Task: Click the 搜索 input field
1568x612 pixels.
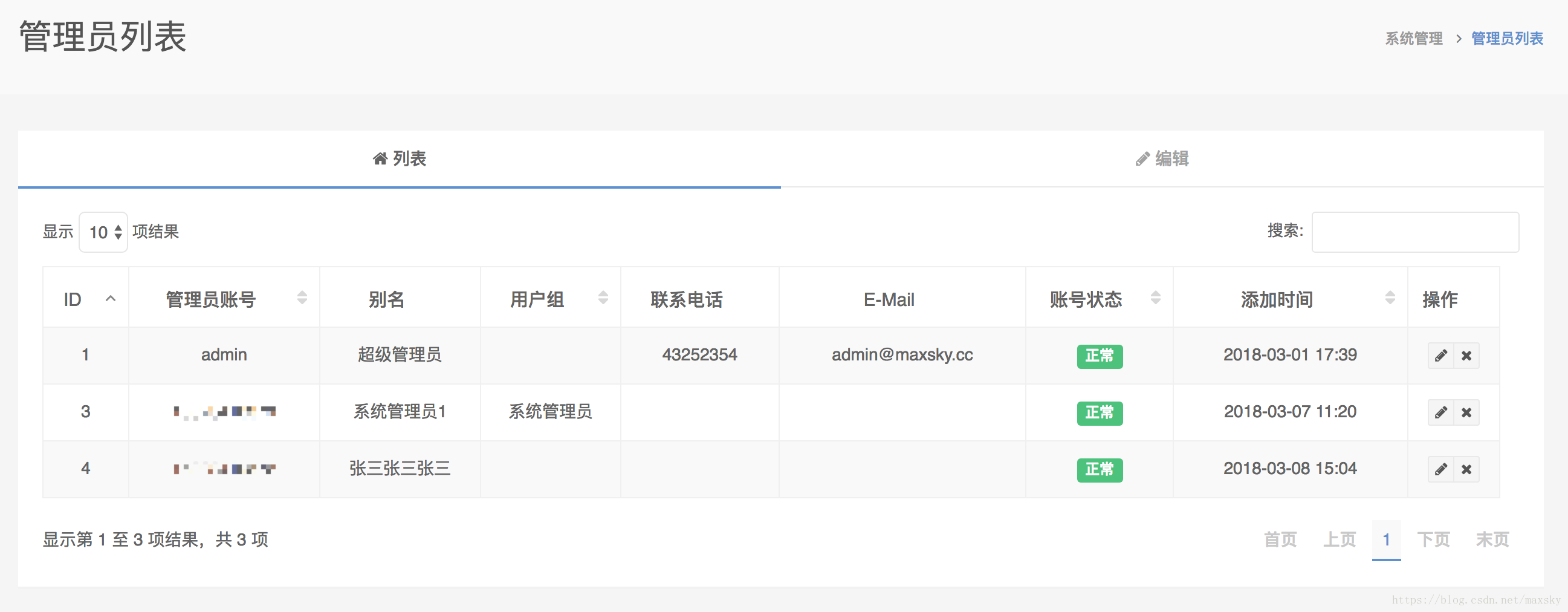Action: (x=1415, y=232)
